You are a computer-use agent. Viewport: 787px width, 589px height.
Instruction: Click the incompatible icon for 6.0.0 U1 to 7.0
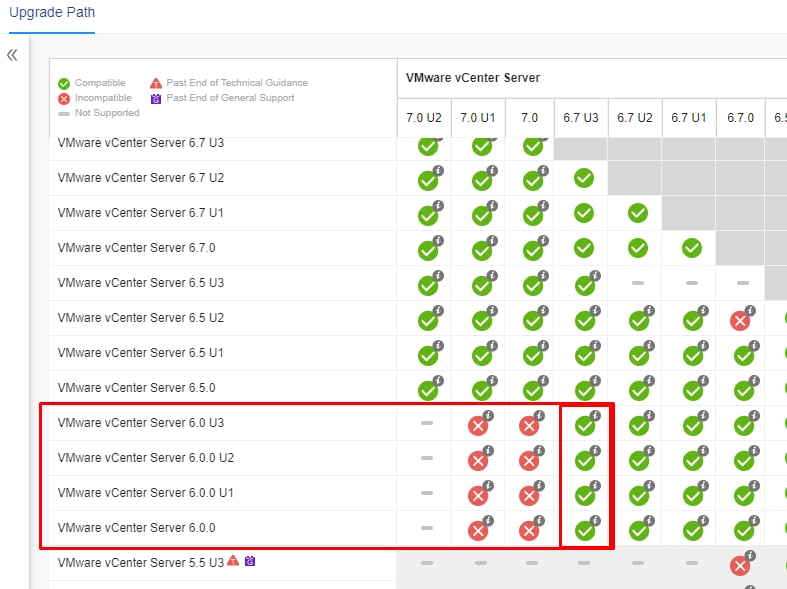point(529,496)
